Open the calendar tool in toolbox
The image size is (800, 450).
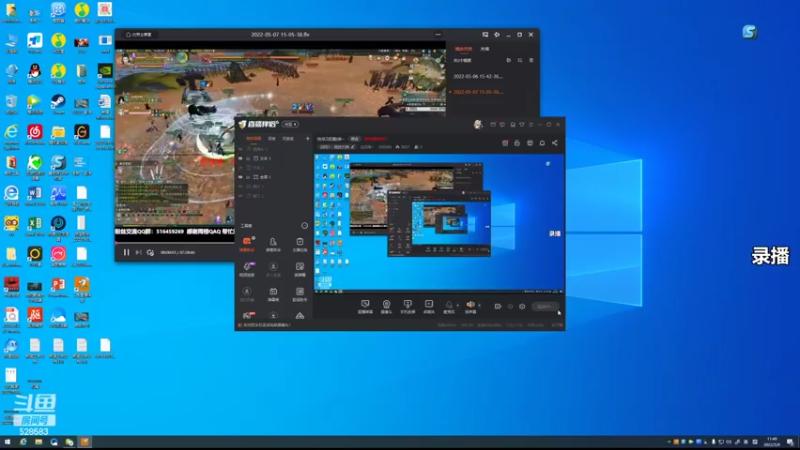tap(273, 293)
